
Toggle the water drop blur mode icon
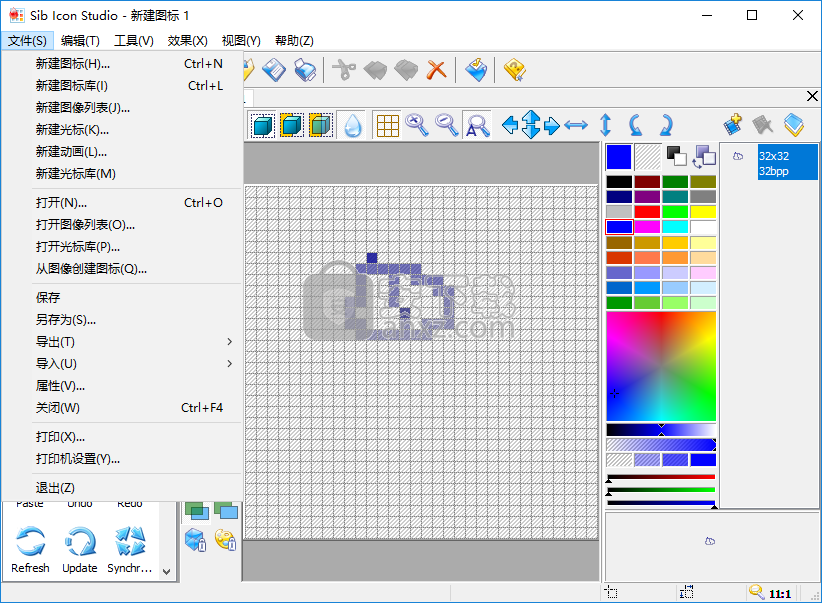353,125
